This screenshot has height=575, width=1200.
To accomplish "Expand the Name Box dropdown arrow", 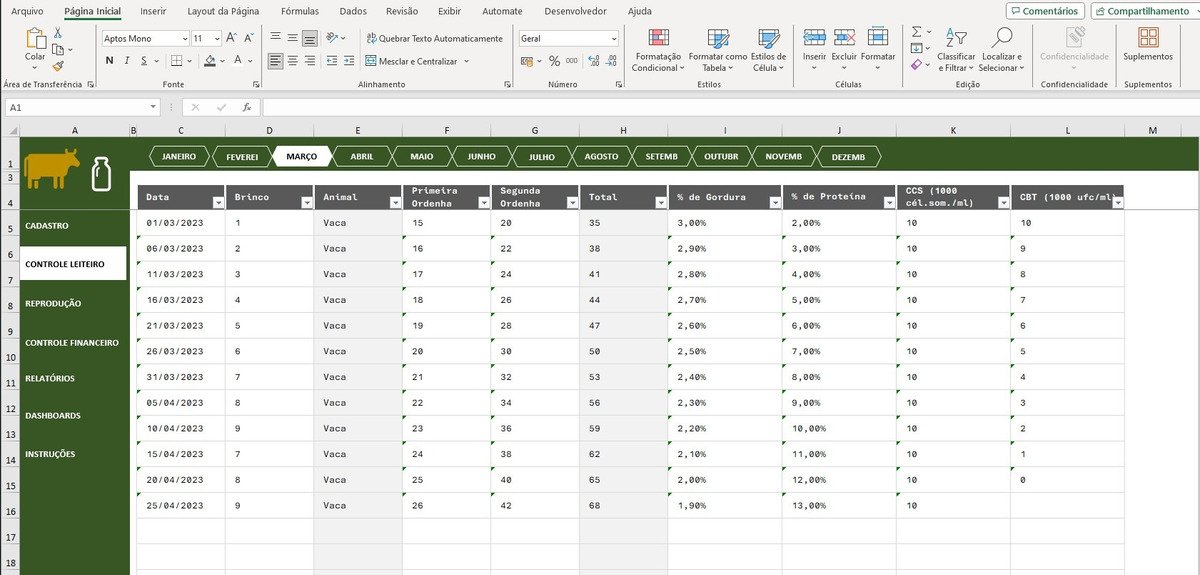I will coord(153,107).
